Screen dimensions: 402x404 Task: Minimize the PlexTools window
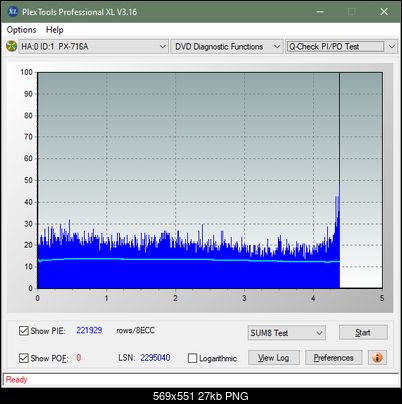(x=320, y=12)
